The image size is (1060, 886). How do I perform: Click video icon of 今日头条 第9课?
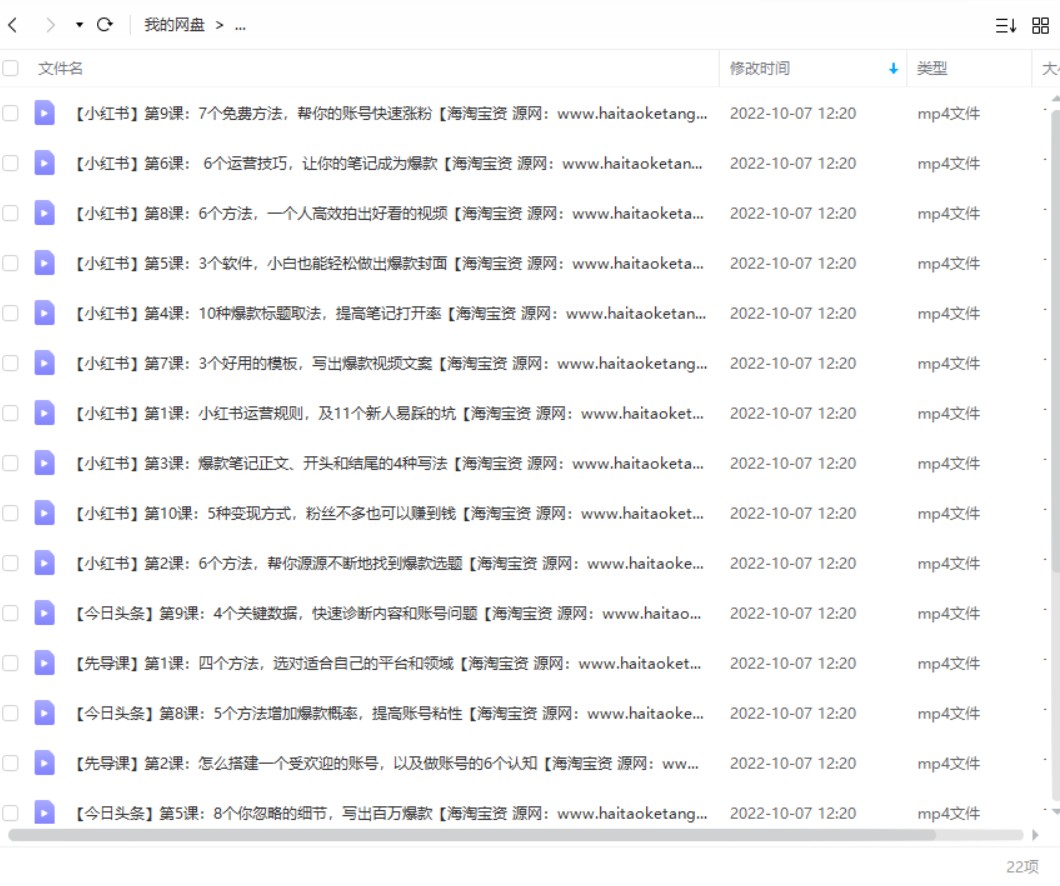click(45, 613)
